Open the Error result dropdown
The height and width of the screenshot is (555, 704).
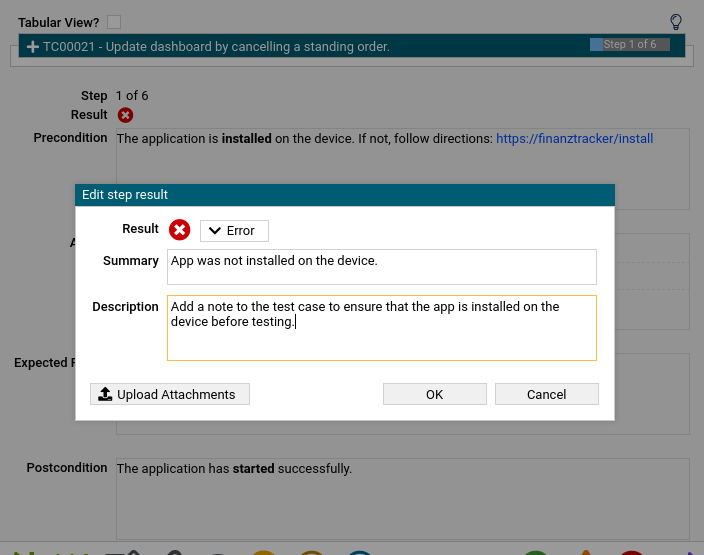(234, 231)
